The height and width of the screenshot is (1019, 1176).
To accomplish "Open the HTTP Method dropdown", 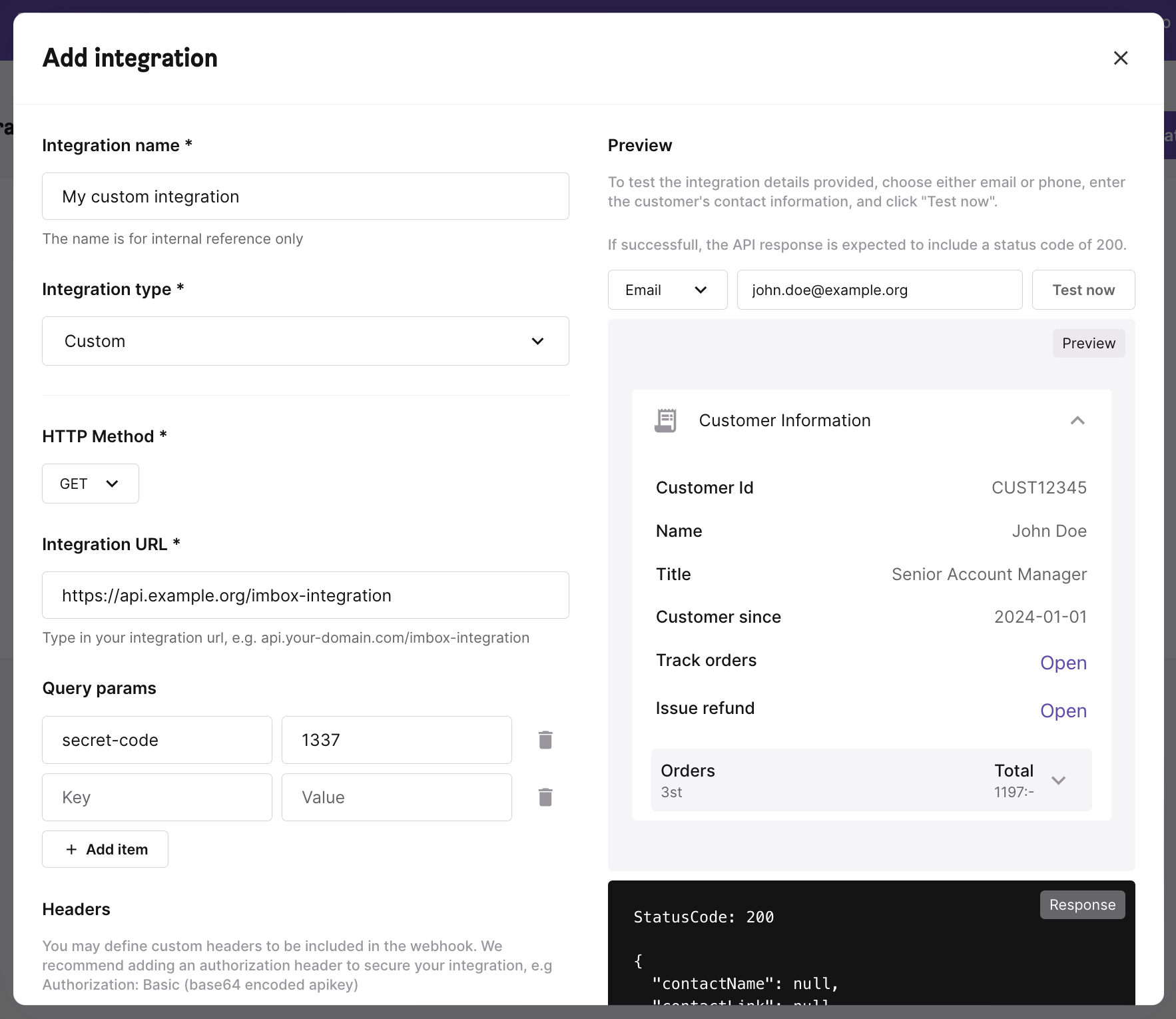I will tap(90, 483).
